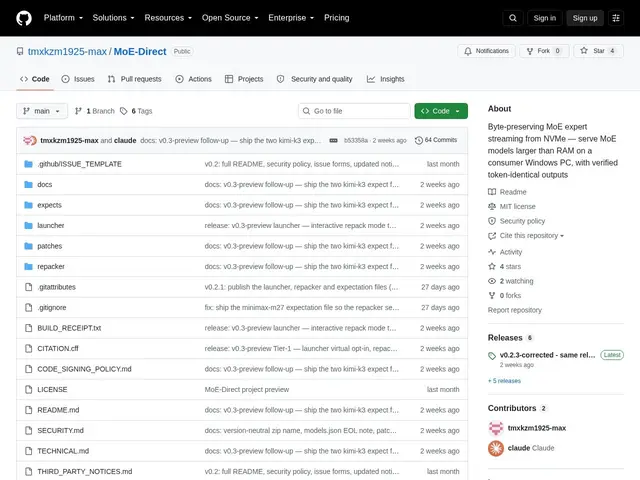
Task: Expand the Platform menu
Action: (x=63, y=18)
